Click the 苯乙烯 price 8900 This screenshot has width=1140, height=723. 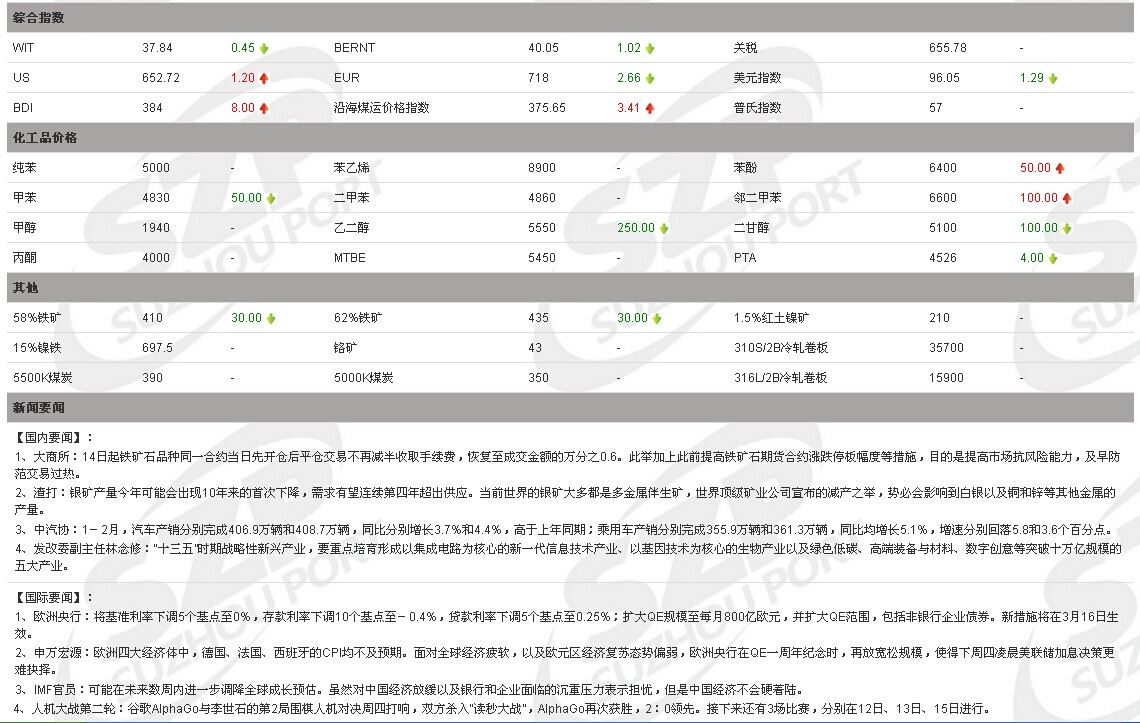(x=542, y=168)
